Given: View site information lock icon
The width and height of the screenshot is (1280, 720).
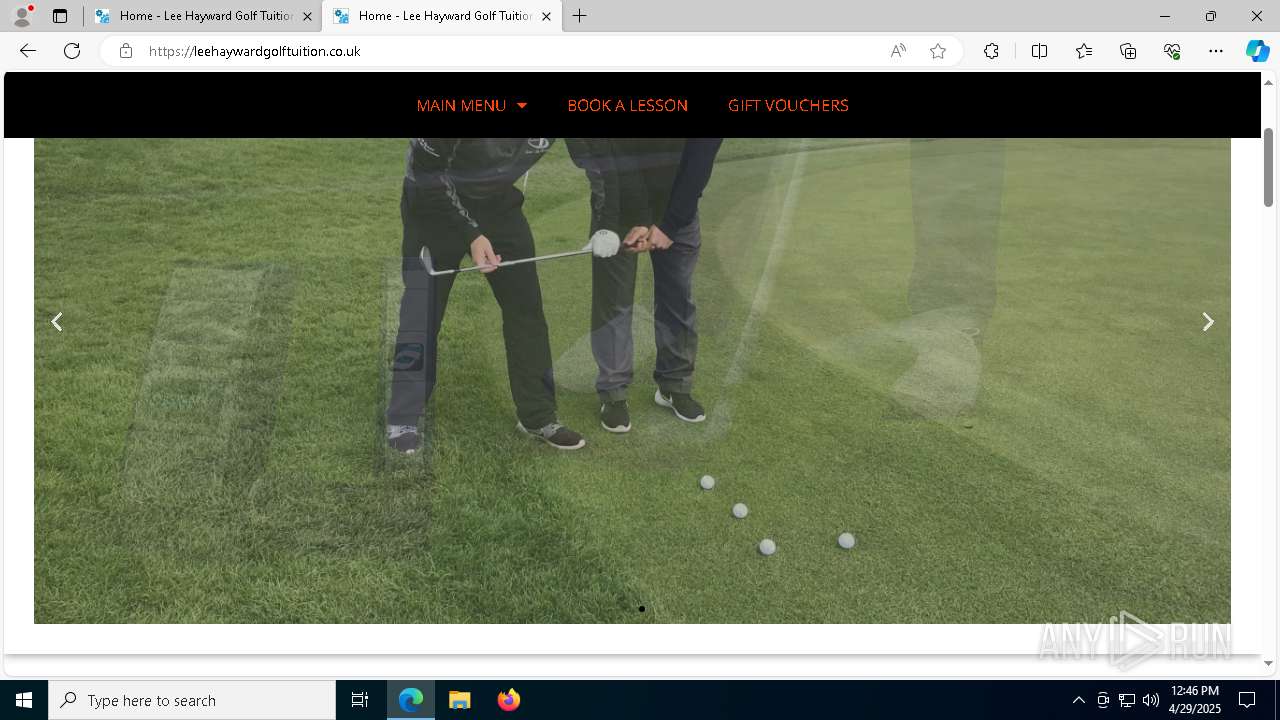Looking at the screenshot, I should click(x=126, y=51).
